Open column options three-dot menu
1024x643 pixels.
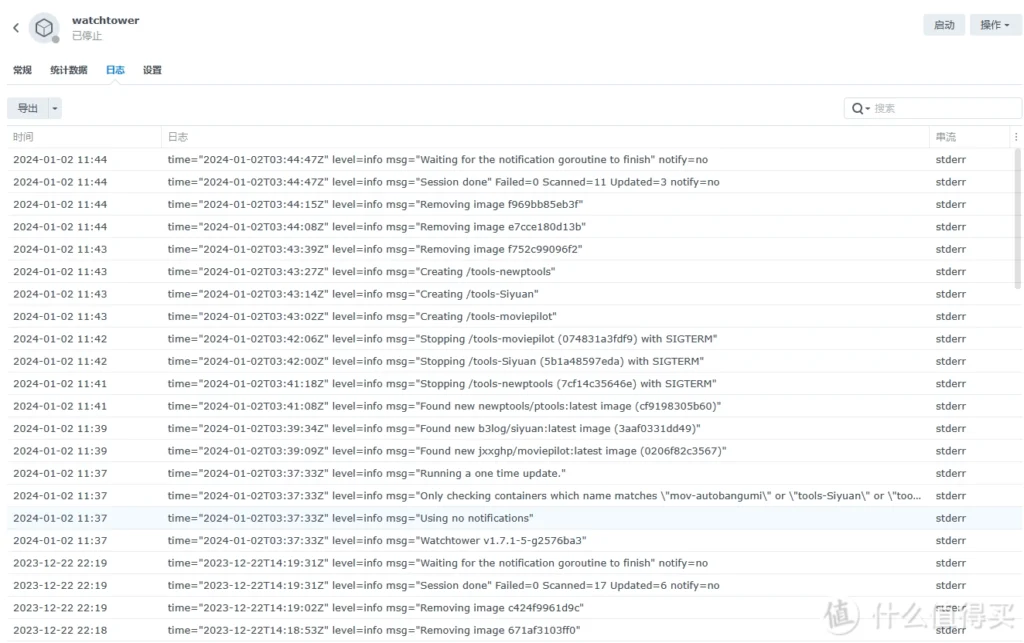coord(1016,137)
